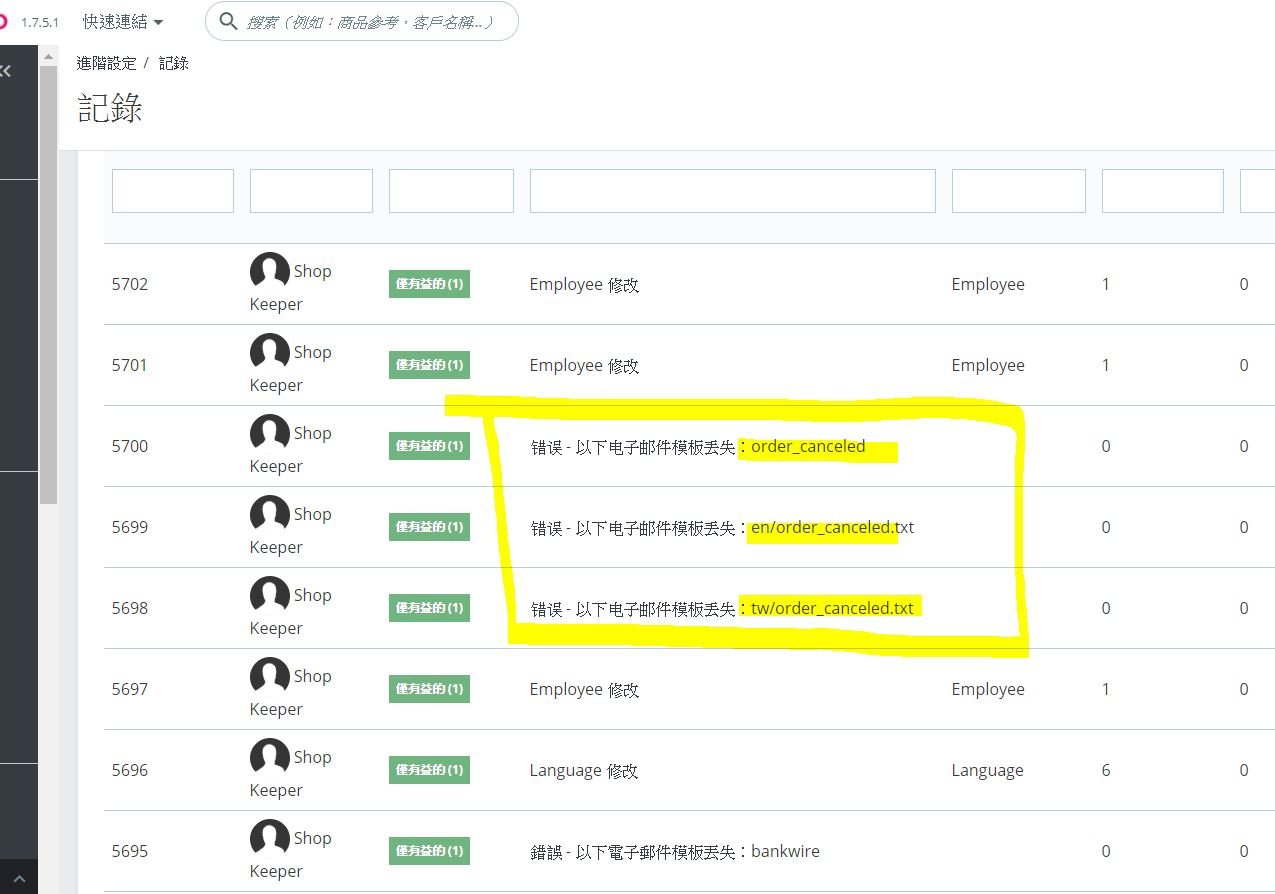Click the ID filter input field

(173, 191)
